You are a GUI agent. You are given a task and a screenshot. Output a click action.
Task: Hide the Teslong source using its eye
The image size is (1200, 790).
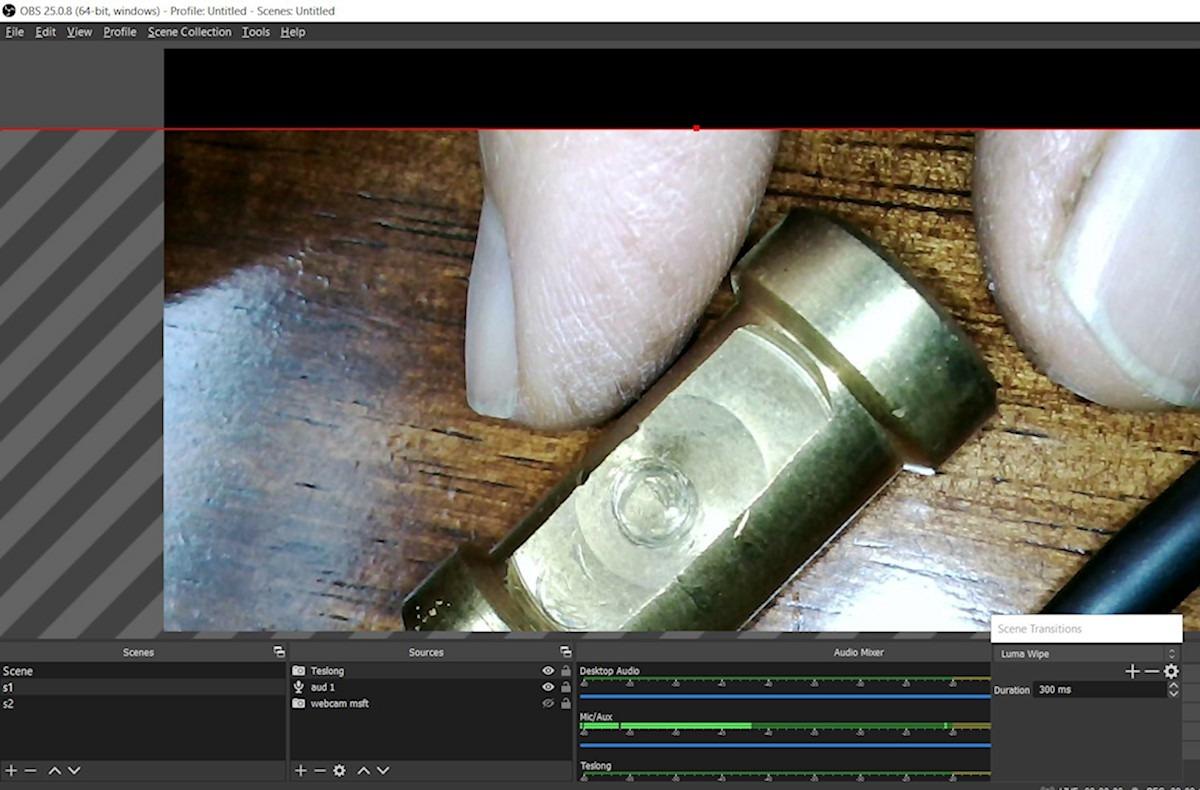(548, 671)
